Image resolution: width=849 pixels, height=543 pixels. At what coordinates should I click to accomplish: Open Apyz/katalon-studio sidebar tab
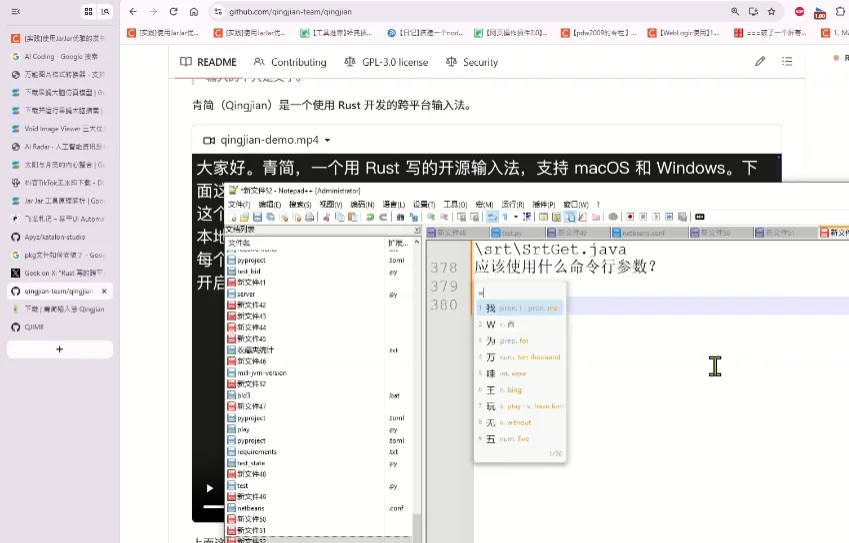[60, 237]
